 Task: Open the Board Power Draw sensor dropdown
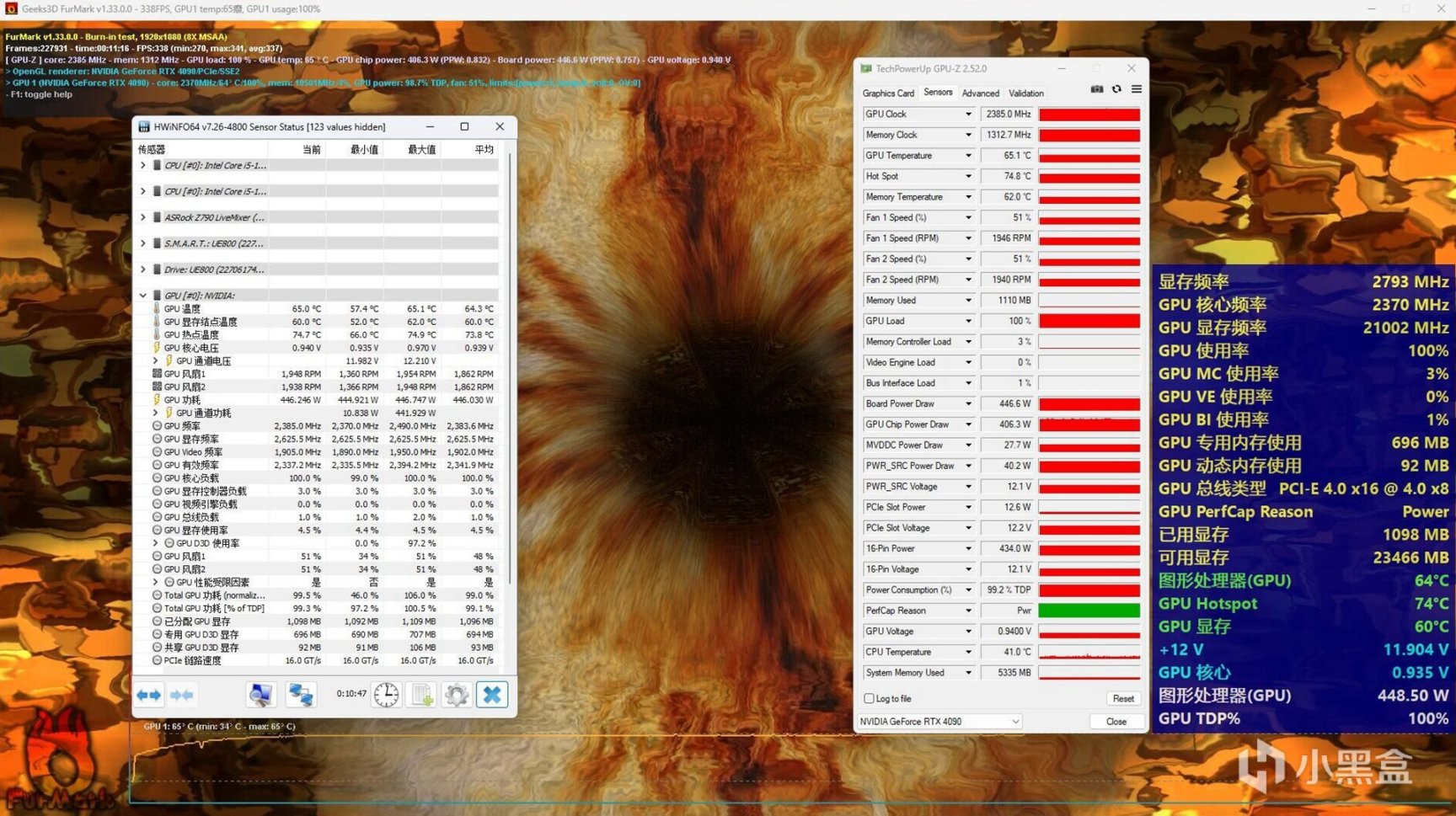pos(968,404)
